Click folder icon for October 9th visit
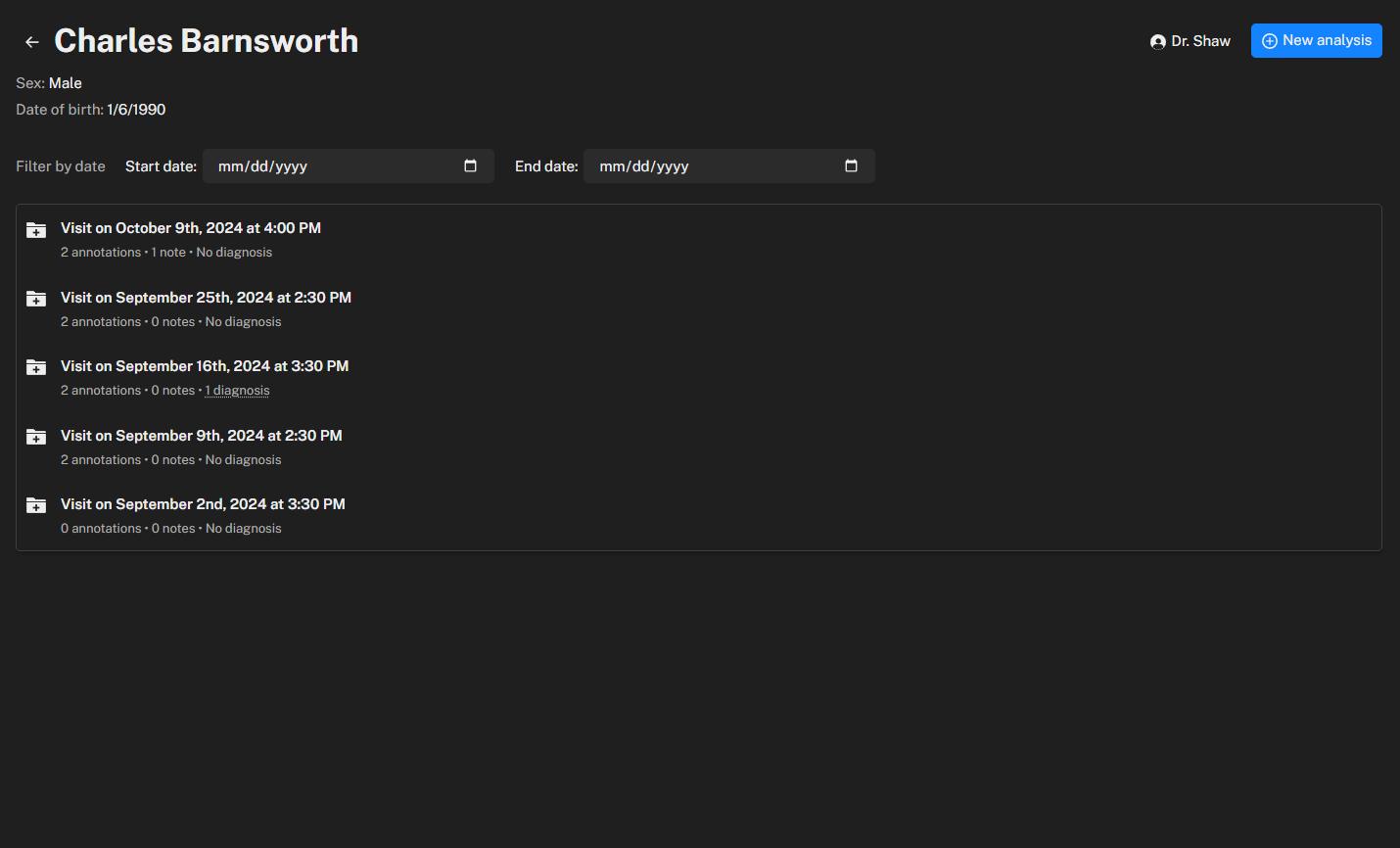 [36, 230]
